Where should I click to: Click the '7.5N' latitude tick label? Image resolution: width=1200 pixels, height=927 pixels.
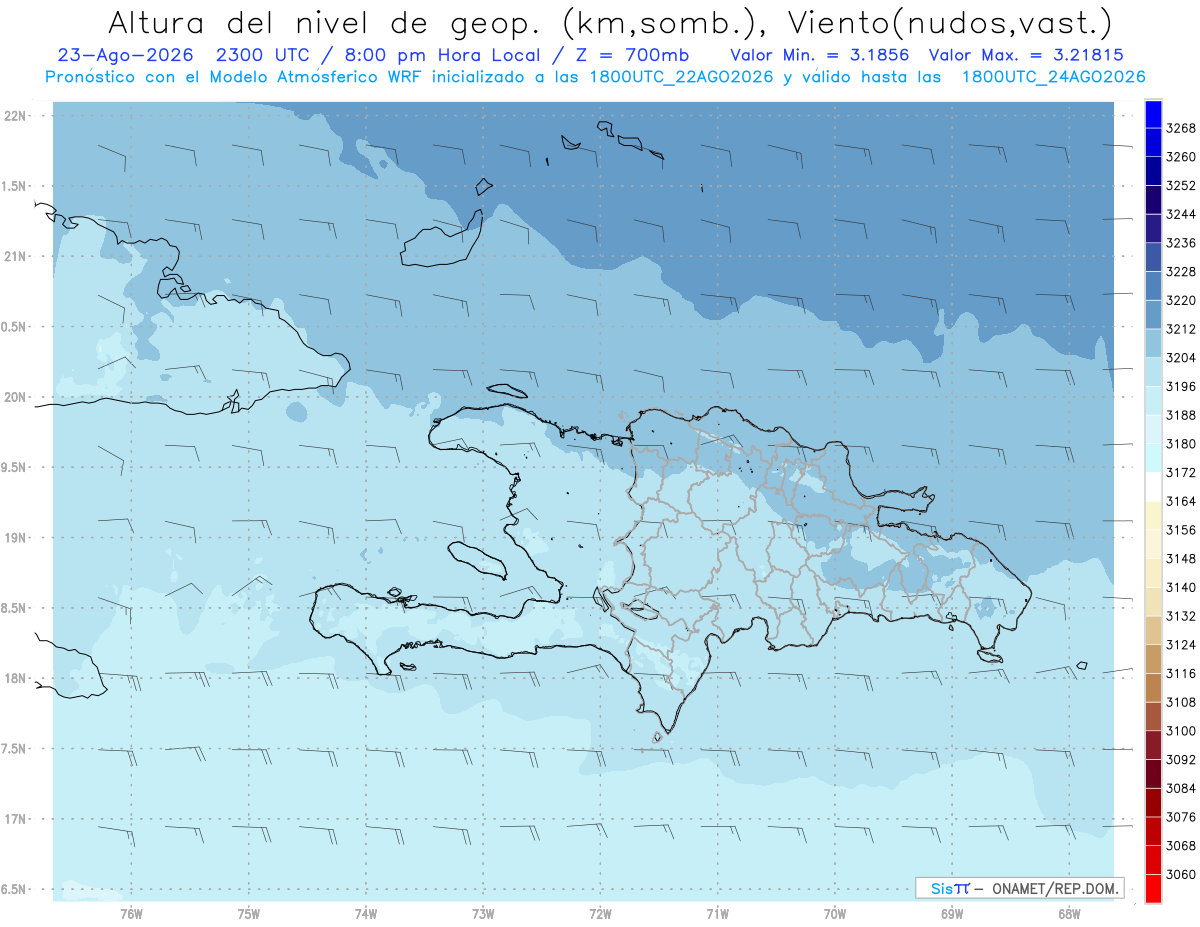click(14, 749)
